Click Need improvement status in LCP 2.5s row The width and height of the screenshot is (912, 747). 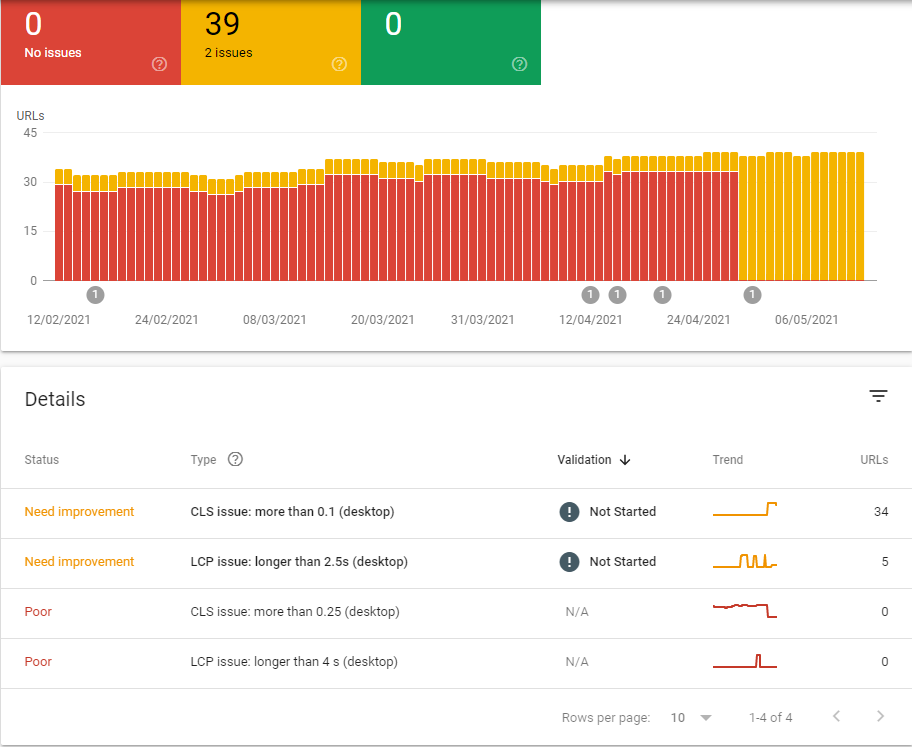coord(79,561)
